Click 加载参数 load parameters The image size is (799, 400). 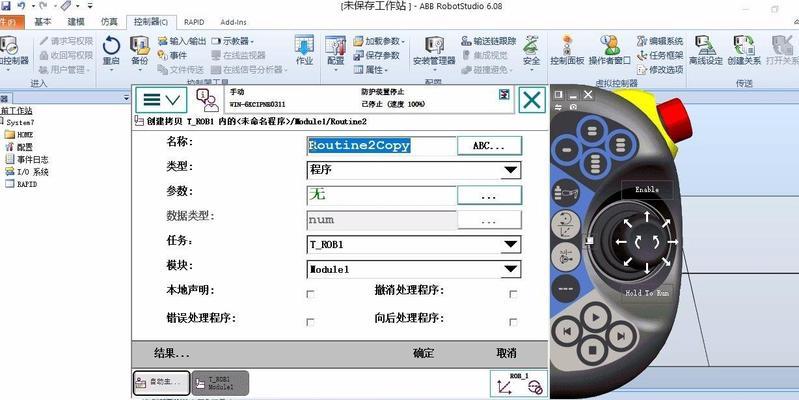378,41
